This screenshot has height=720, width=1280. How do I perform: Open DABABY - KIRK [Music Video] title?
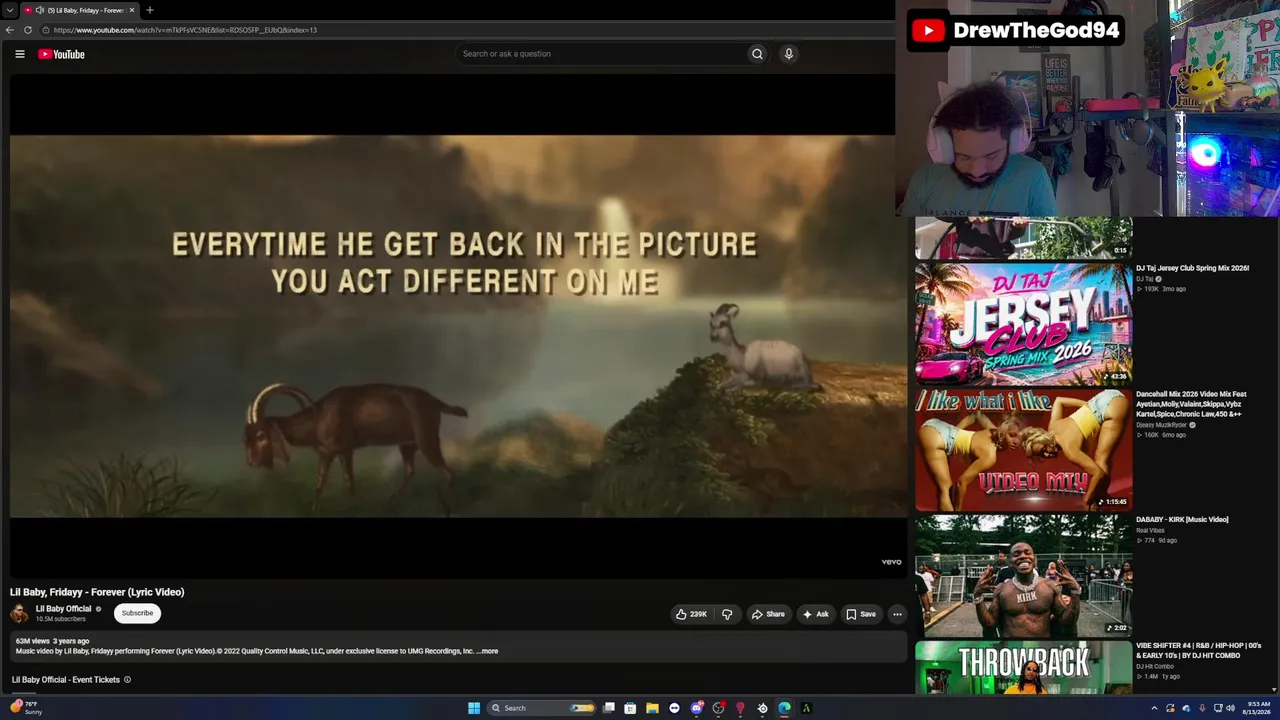1182,520
